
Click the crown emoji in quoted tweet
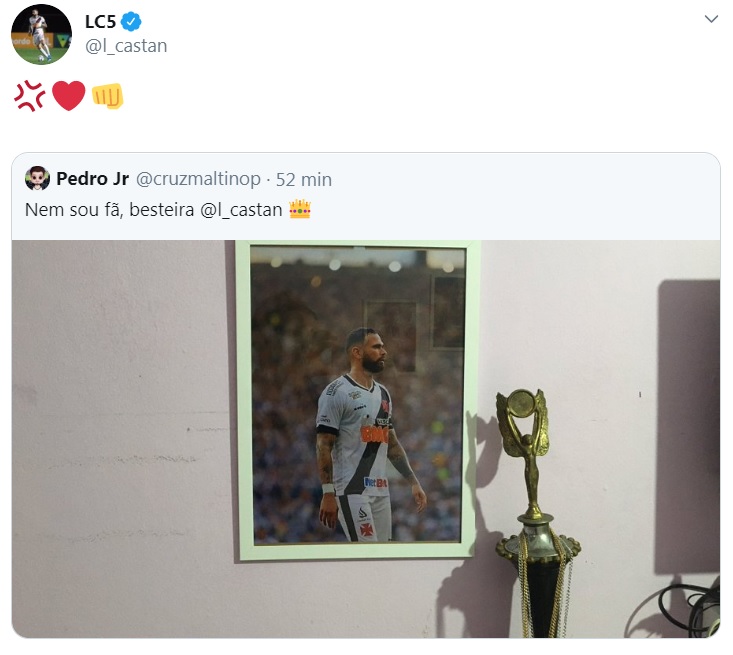[x=300, y=209]
